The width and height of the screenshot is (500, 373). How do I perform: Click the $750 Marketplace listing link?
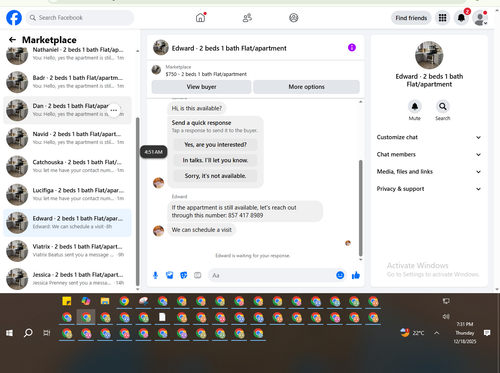206,74
